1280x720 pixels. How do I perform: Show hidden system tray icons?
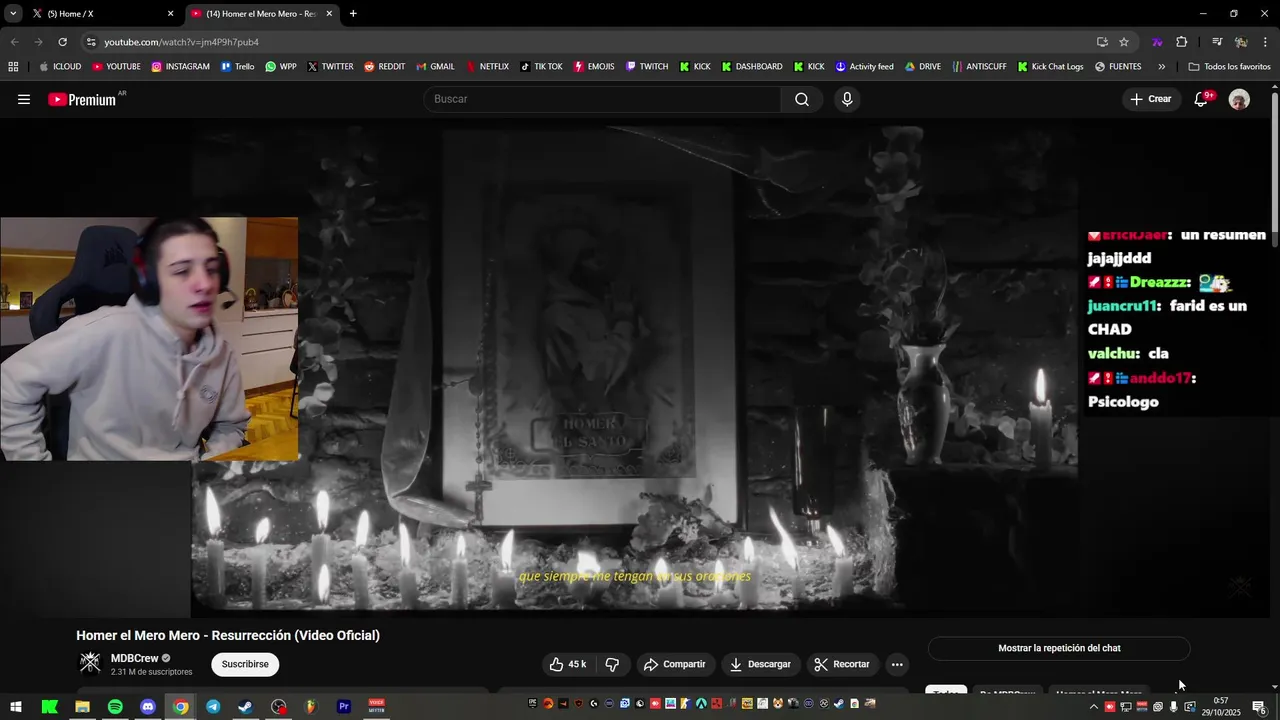[x=1093, y=706]
